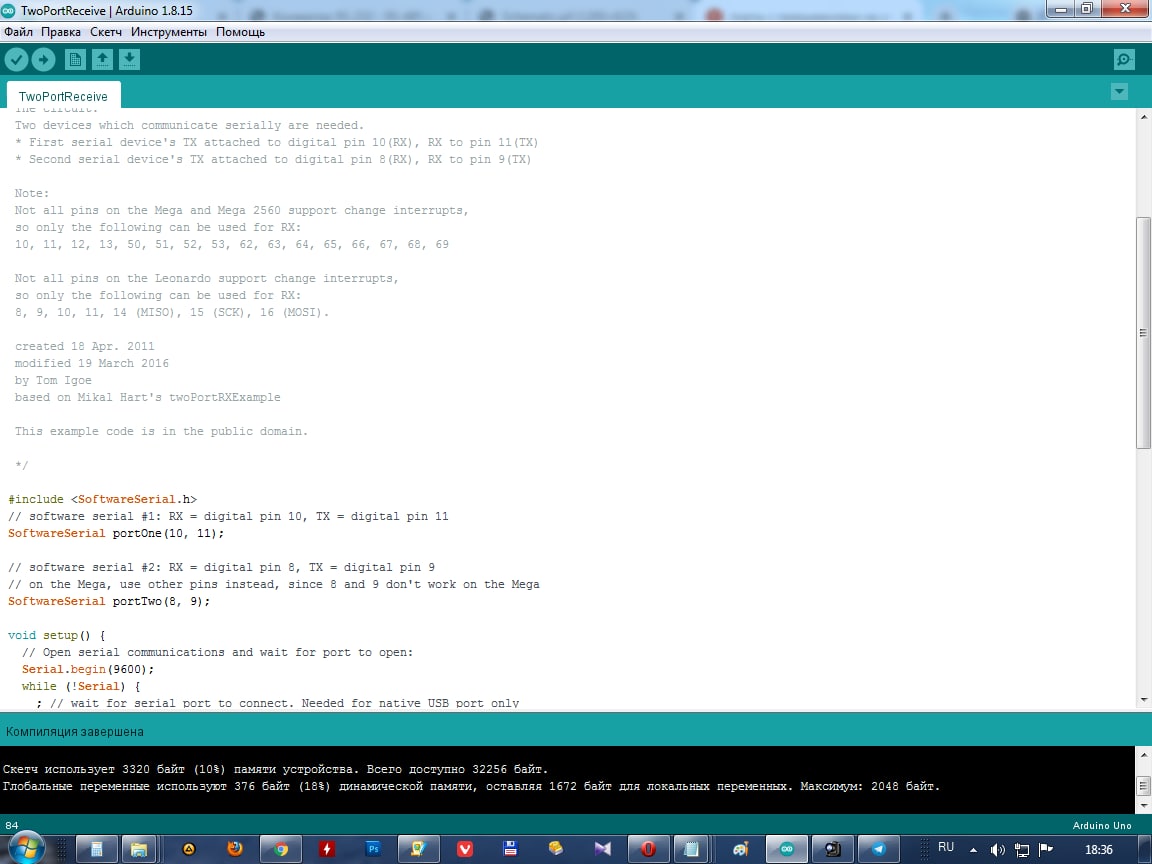
Task: Open Photoshop from the taskbar
Action: [373, 849]
